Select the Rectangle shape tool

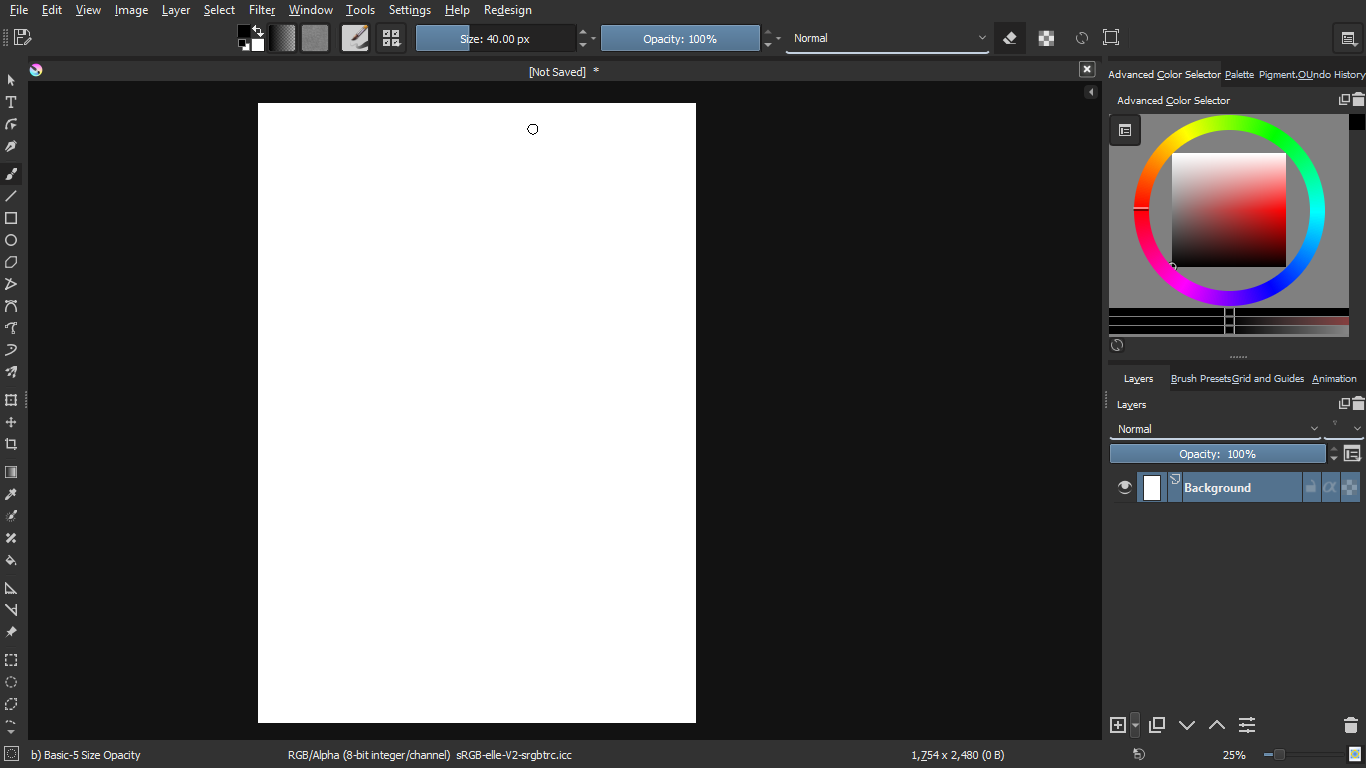tap(11, 218)
